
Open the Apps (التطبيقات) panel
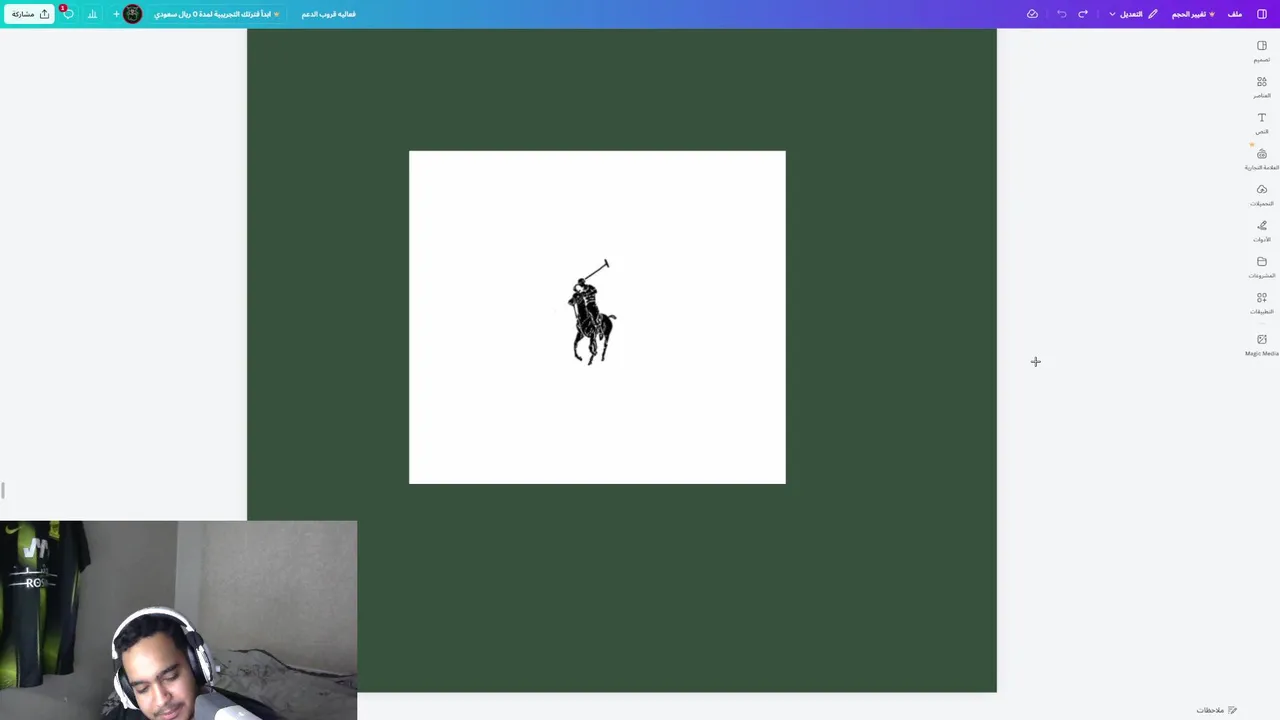pyautogui.click(x=1261, y=303)
